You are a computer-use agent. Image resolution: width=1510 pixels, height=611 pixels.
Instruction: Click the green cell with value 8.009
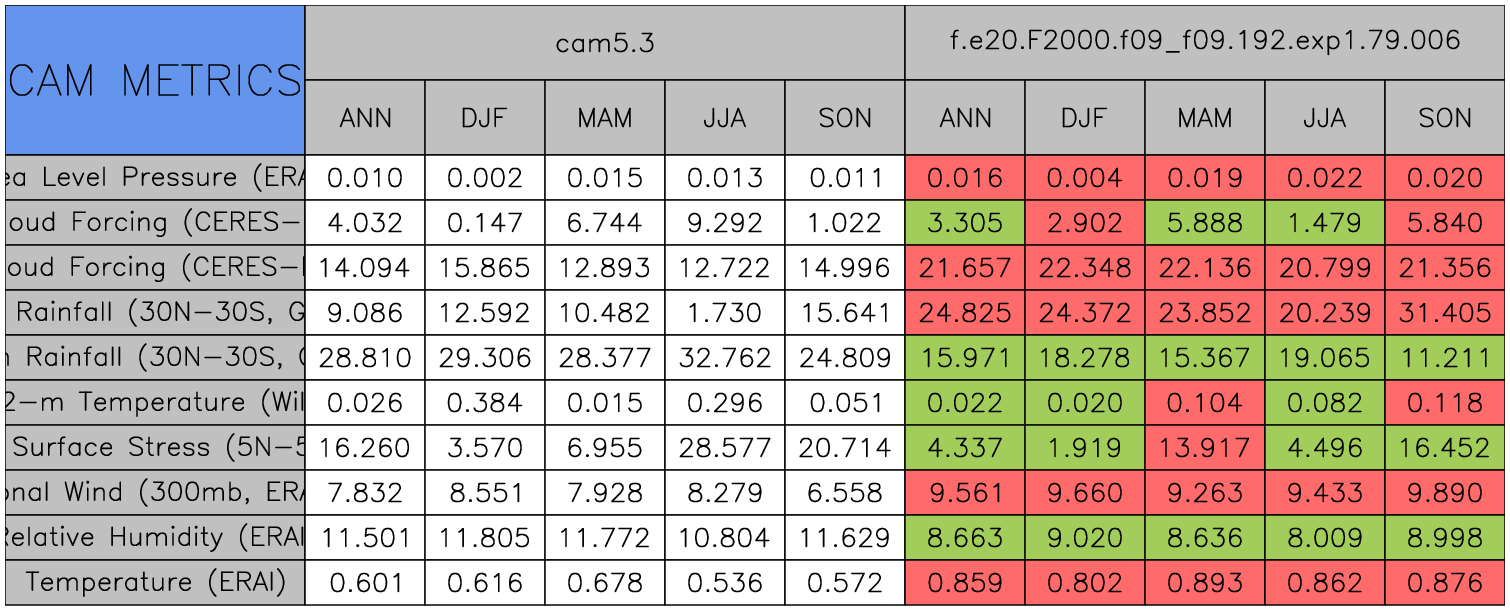(1325, 538)
